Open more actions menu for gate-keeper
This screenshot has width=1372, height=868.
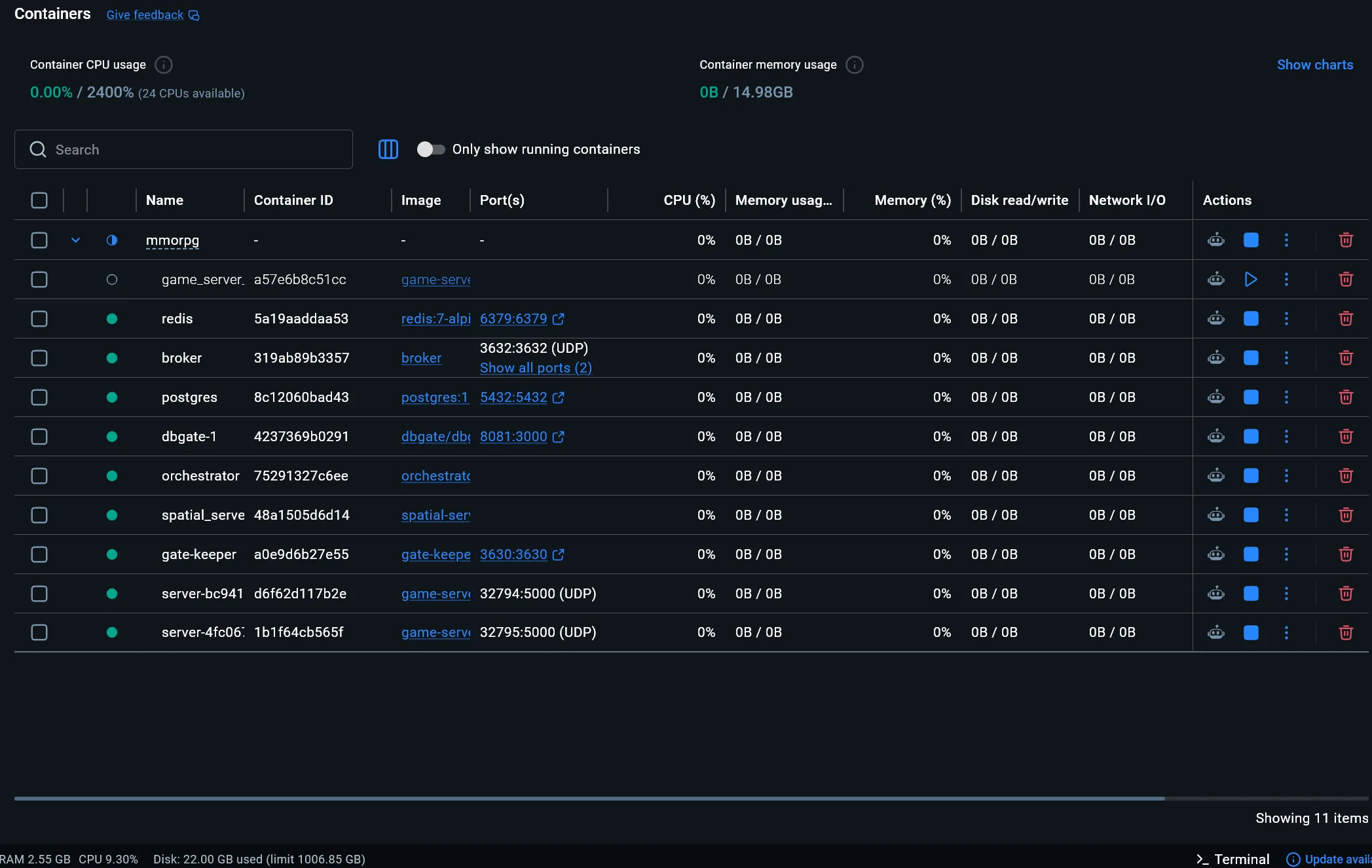pyautogui.click(x=1286, y=554)
